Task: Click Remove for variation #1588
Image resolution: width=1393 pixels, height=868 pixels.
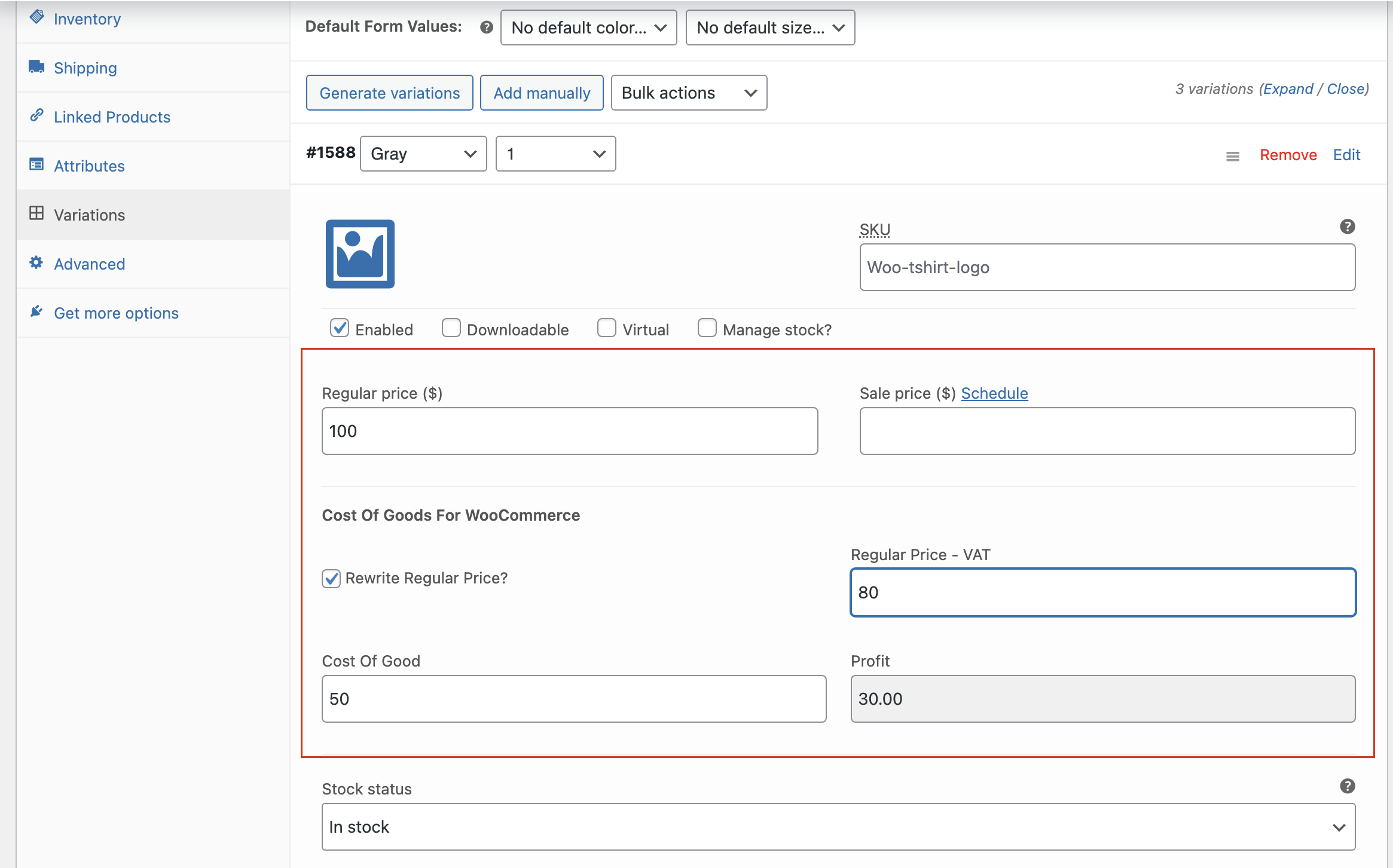Action: [x=1288, y=155]
